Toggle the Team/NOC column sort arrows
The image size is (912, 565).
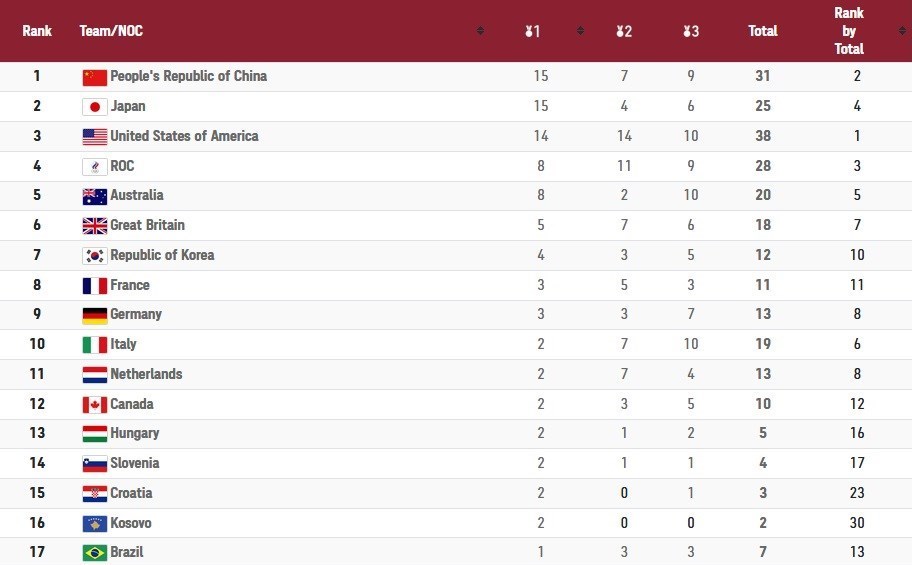tap(480, 31)
